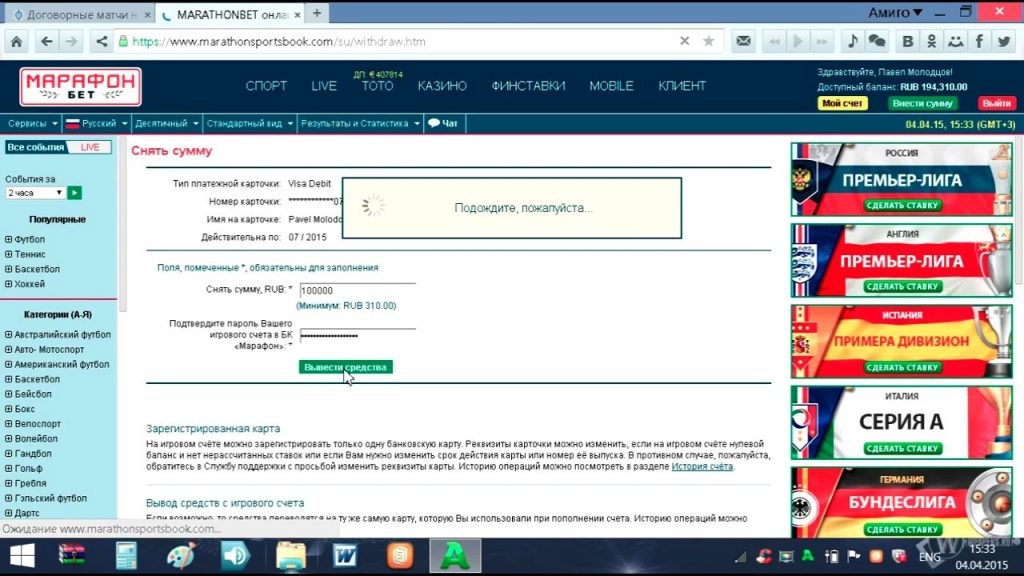The image size is (1024, 576).
Task: Open Россия Премьер-Лига banner
Action: pyautogui.click(x=901, y=180)
